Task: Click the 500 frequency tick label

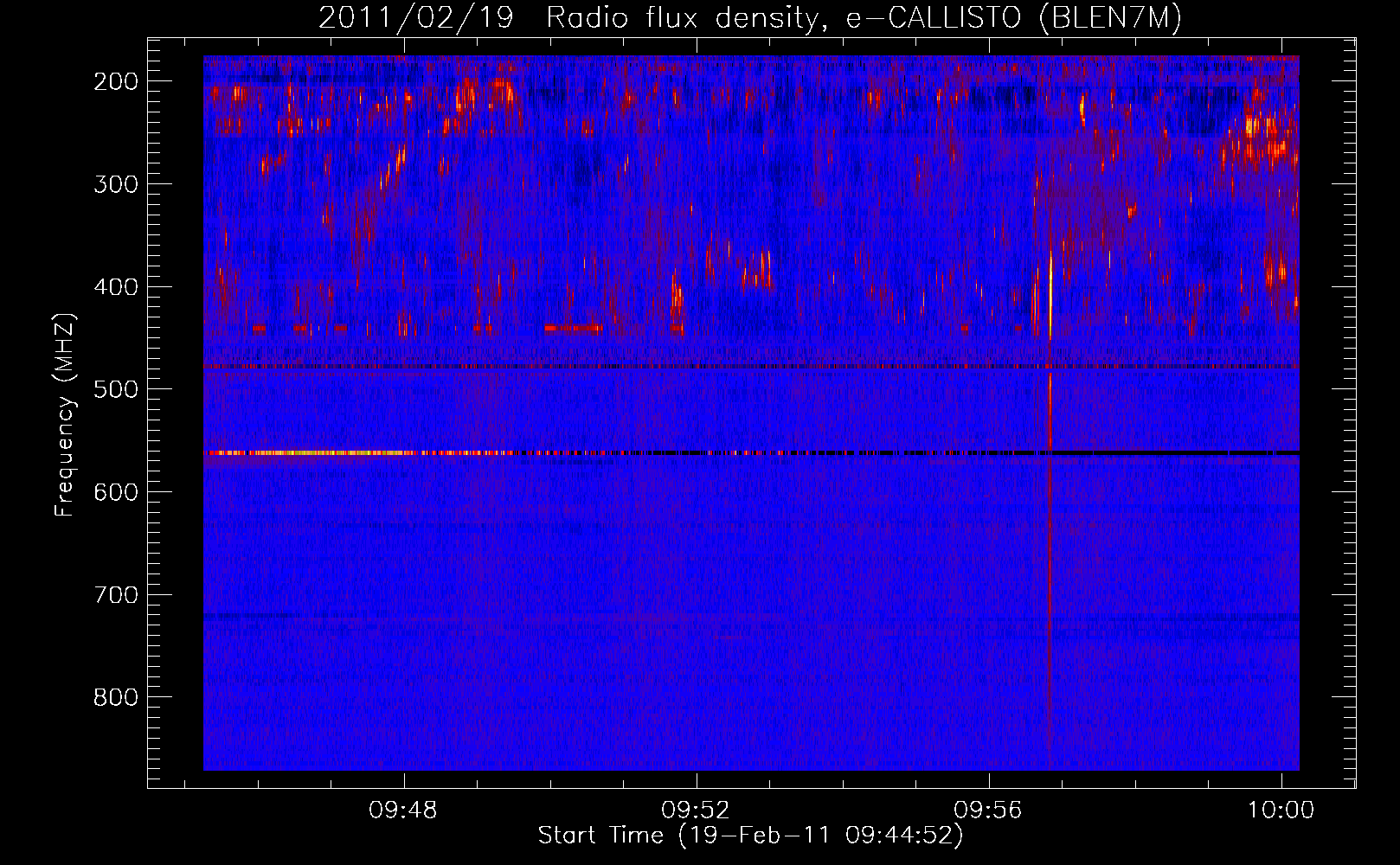Action: point(116,389)
